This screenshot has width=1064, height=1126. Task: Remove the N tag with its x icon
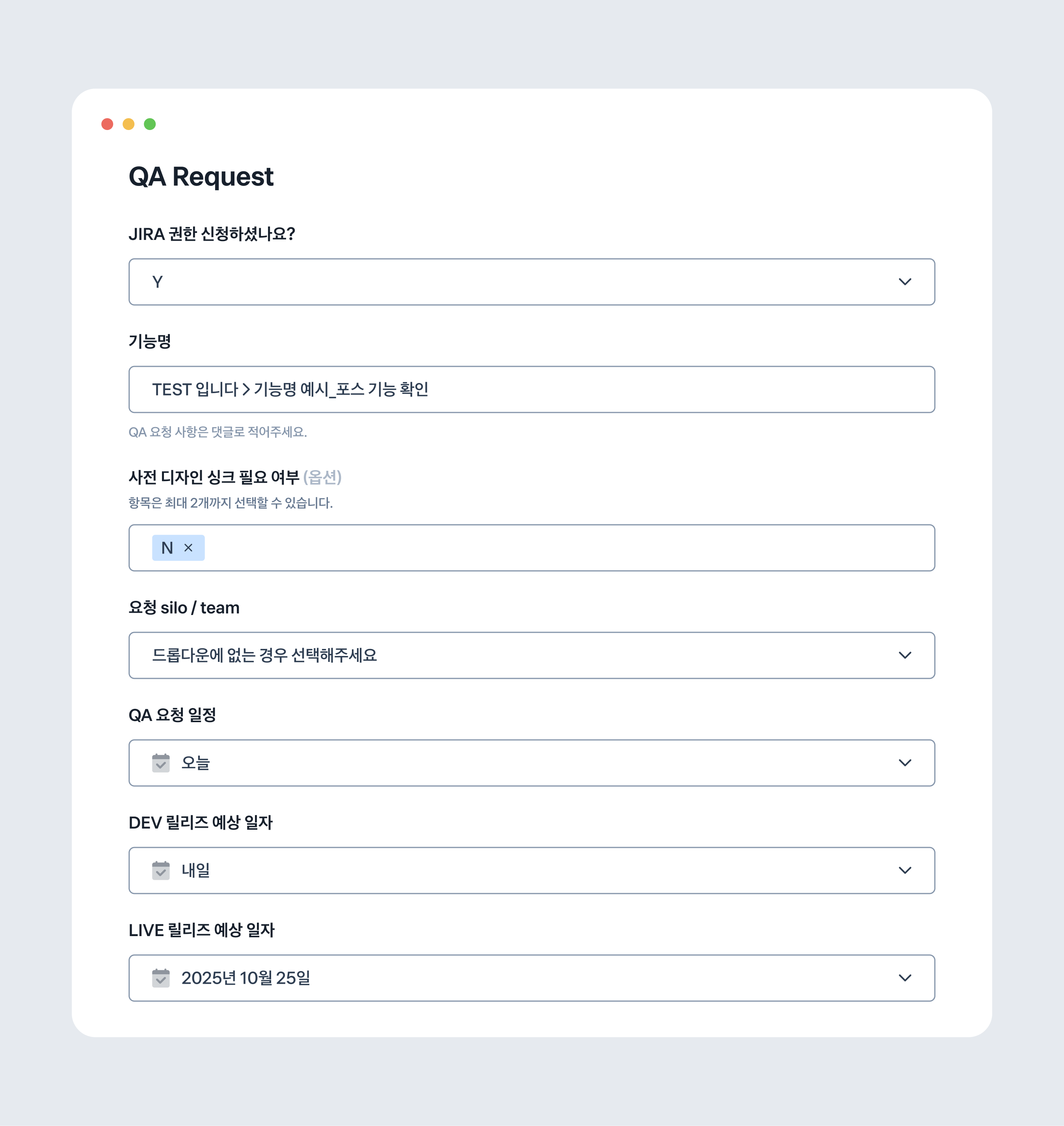[188, 548]
